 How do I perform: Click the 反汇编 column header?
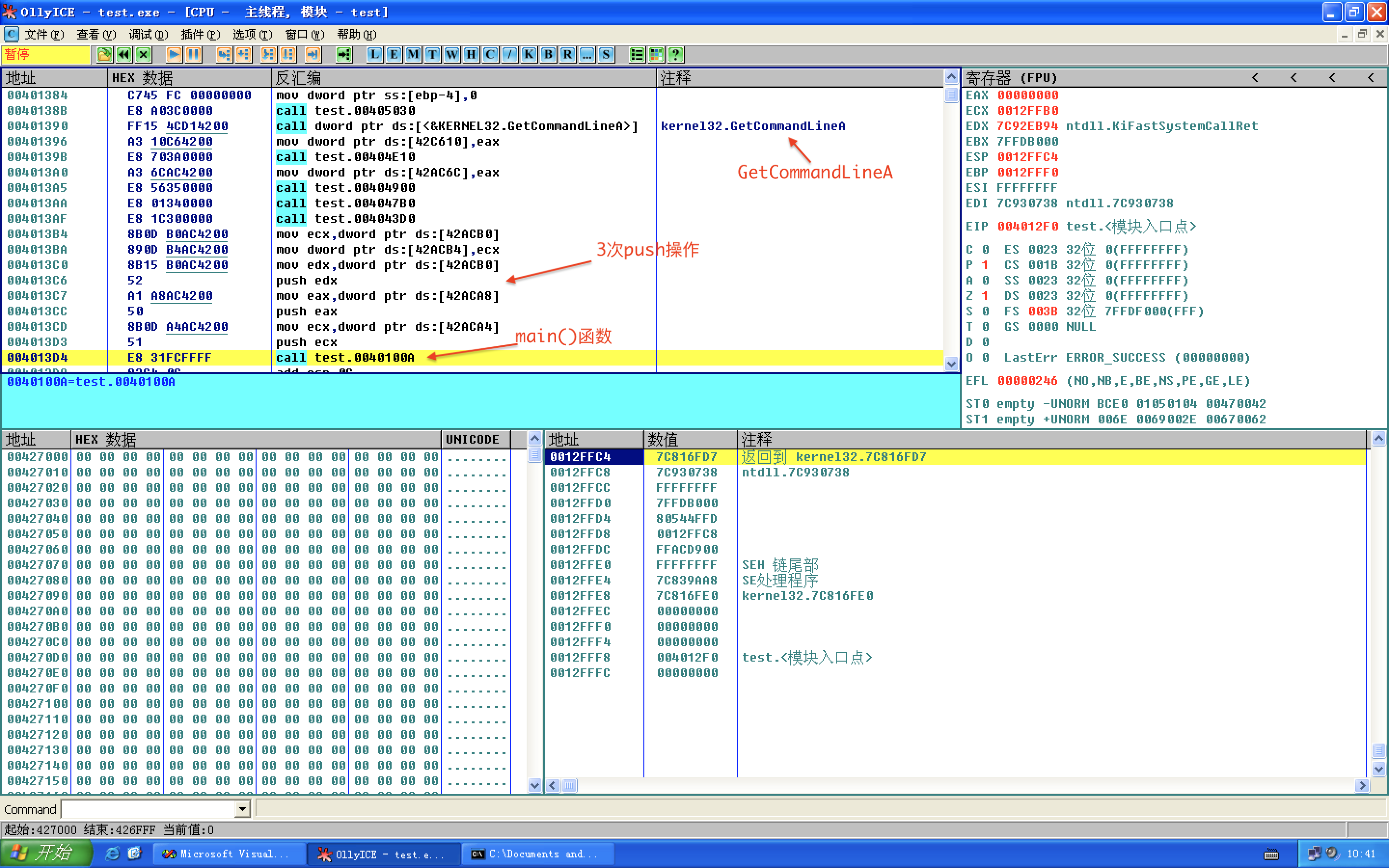tap(464, 78)
